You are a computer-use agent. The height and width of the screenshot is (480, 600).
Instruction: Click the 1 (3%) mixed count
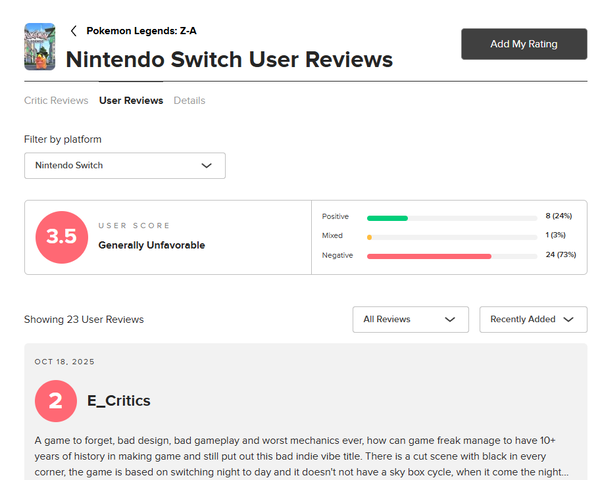pos(555,235)
